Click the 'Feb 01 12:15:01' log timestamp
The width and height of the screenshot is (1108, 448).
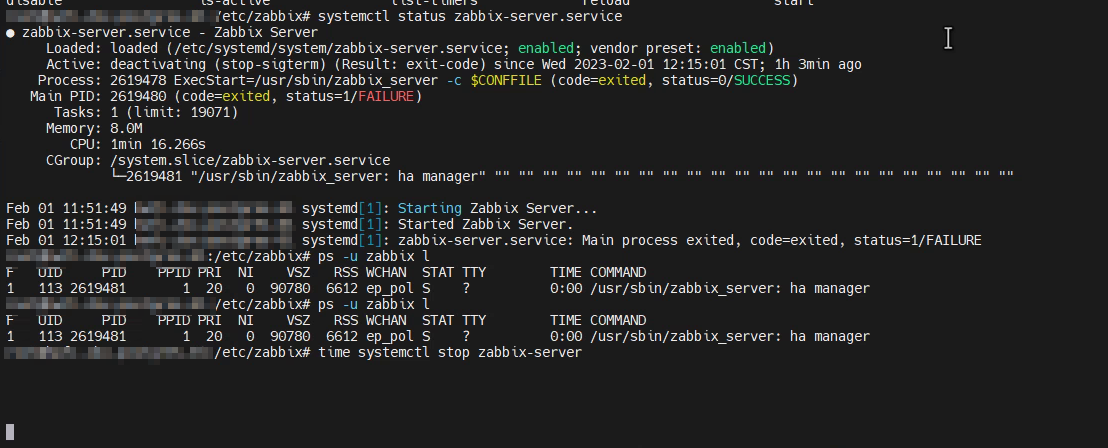pyautogui.click(x=66, y=240)
